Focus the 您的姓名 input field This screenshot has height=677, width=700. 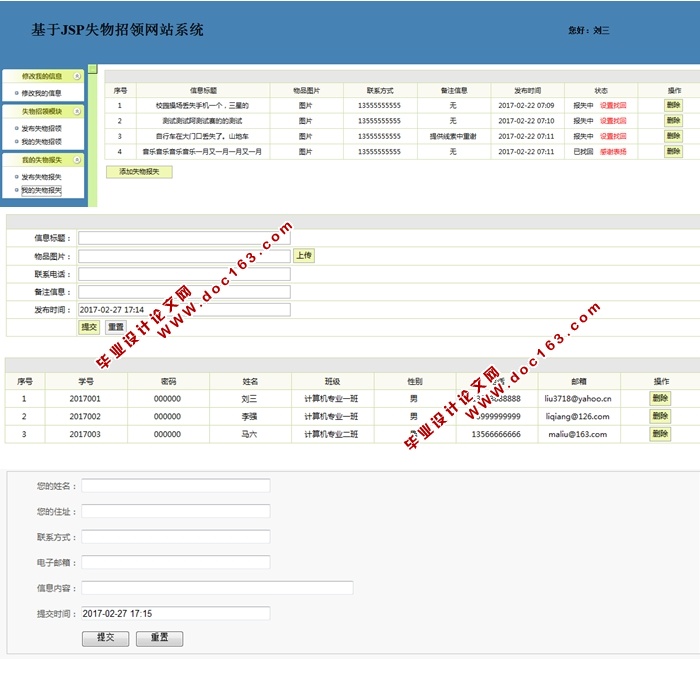point(176,486)
